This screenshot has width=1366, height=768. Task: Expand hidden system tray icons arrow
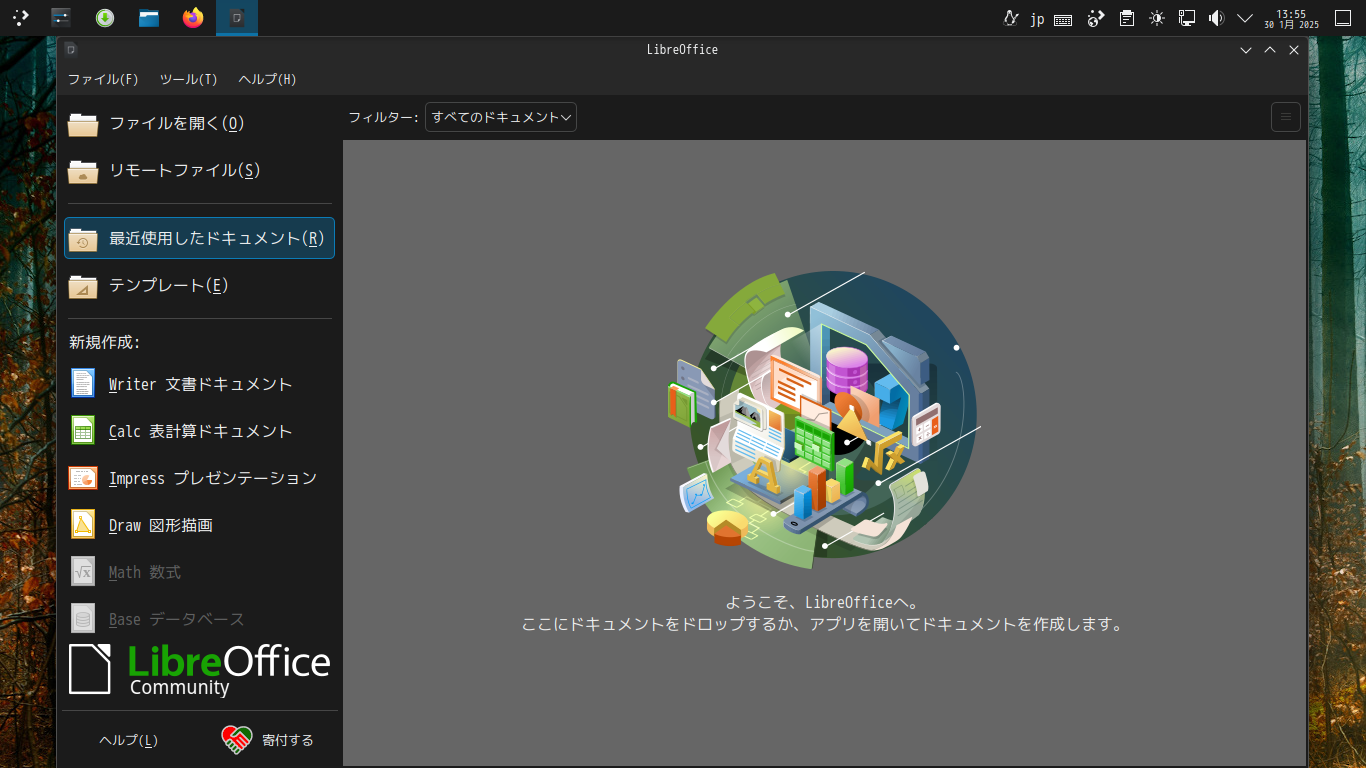(x=1245, y=18)
